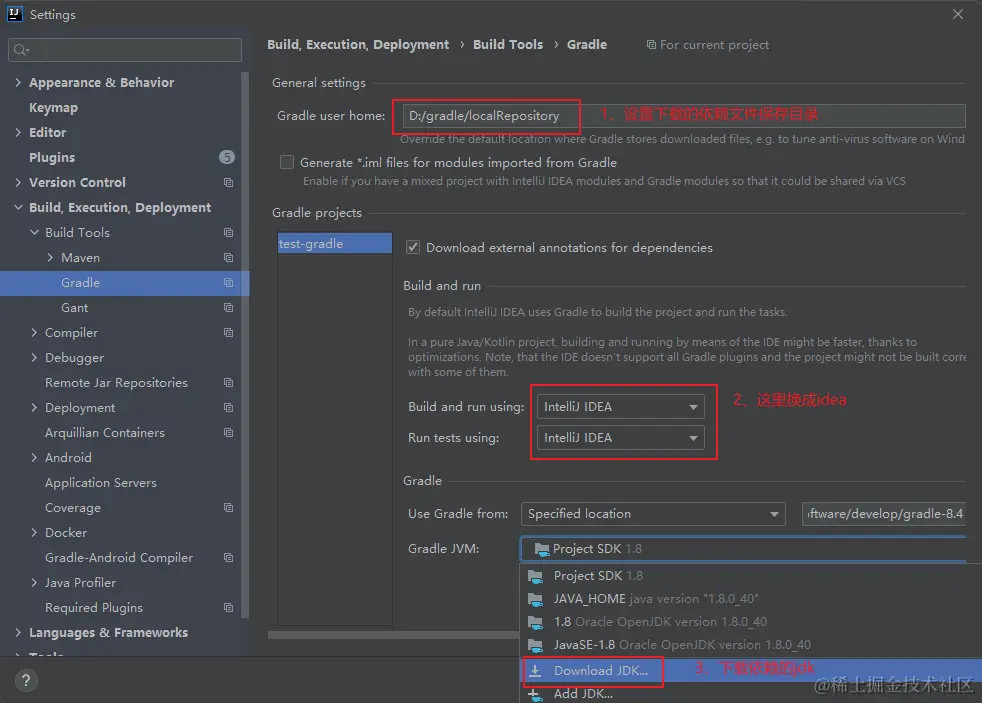
Task: Click the Gradle JVM combo box
Action: [x=743, y=549]
